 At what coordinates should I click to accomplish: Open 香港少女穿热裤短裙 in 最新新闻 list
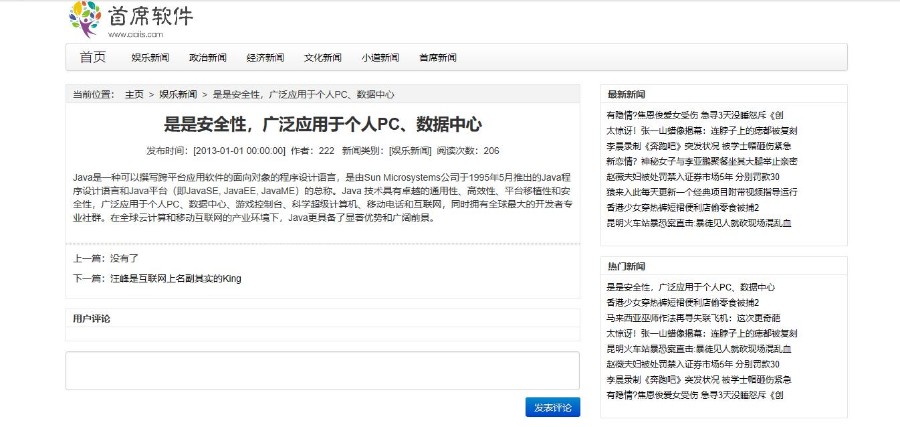[682, 208]
